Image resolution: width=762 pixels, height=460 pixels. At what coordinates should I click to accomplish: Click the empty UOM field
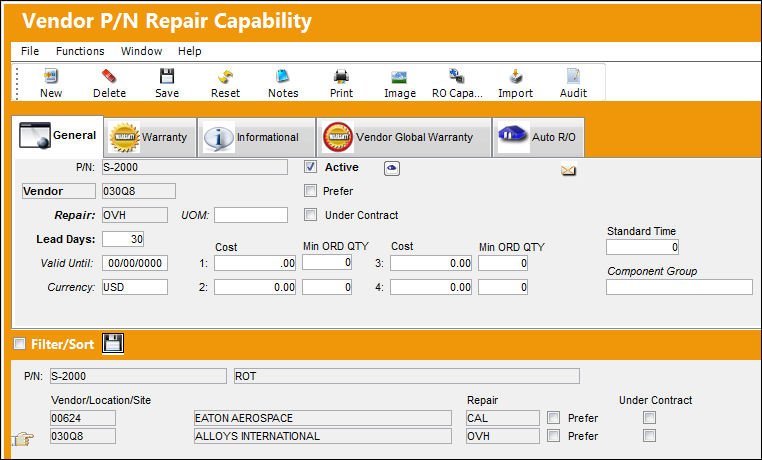point(251,215)
